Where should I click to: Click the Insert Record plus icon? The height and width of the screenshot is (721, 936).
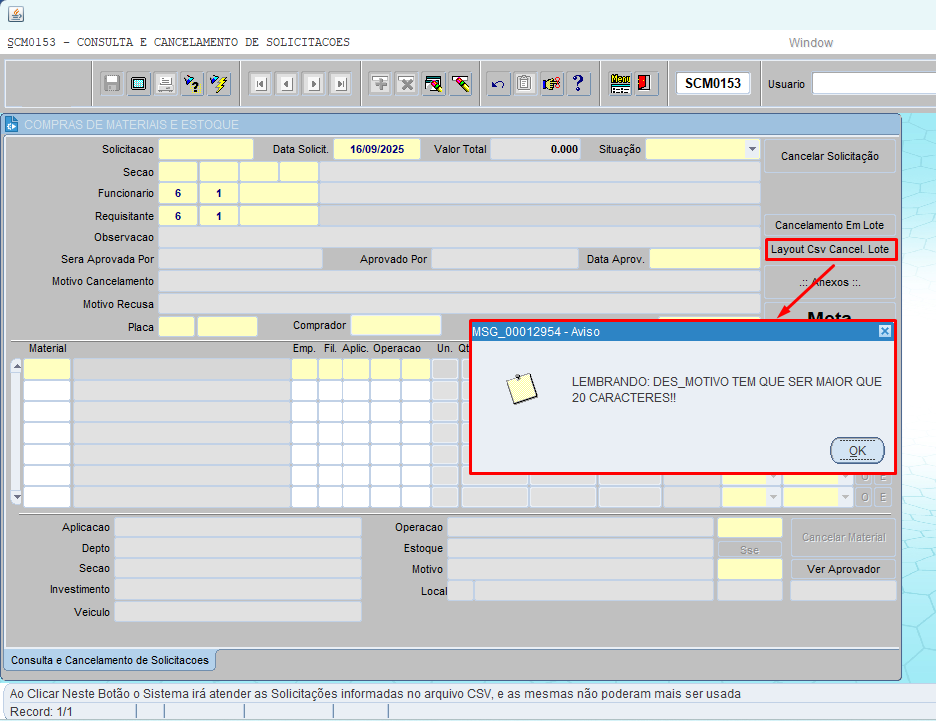coord(380,84)
